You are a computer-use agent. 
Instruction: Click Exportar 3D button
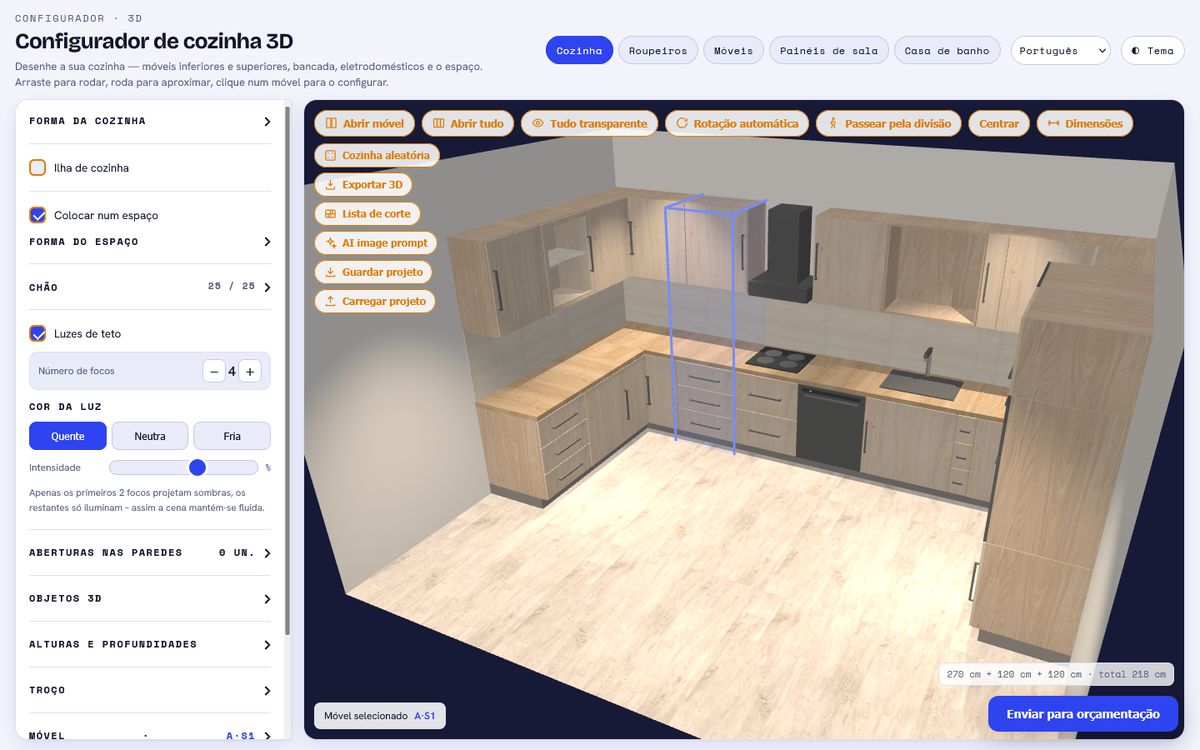click(x=363, y=185)
